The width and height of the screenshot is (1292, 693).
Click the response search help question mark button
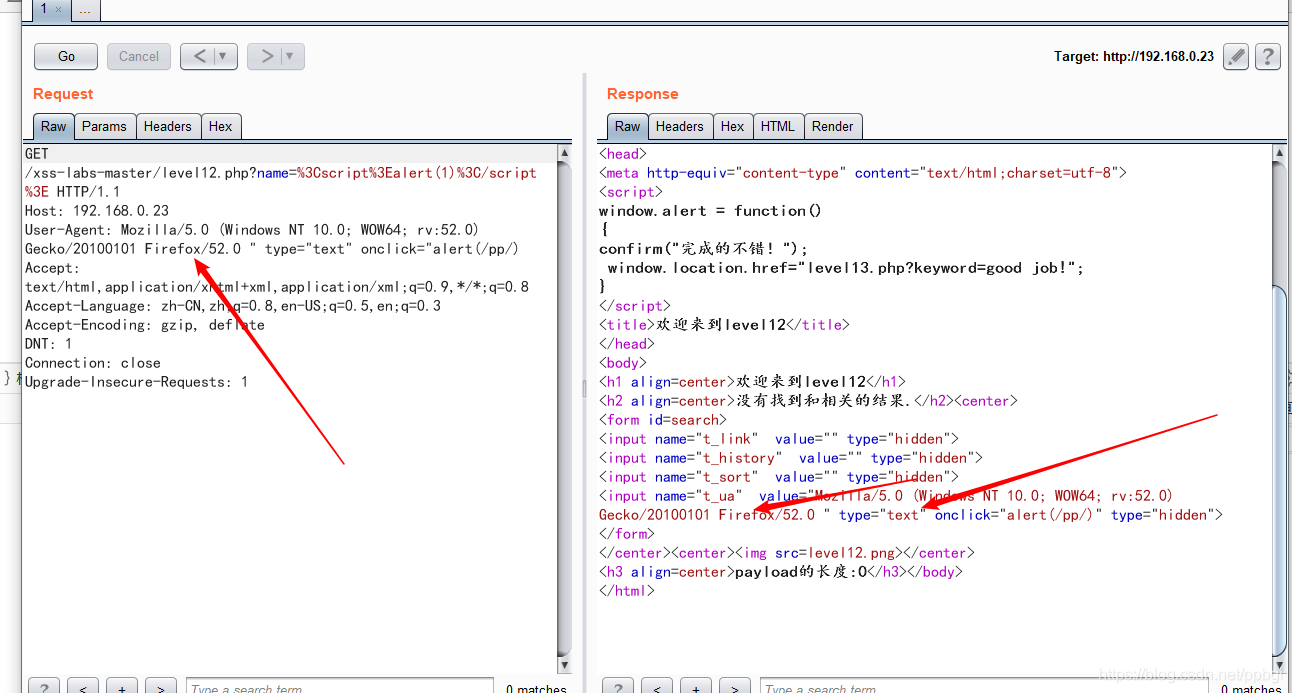pos(617,687)
